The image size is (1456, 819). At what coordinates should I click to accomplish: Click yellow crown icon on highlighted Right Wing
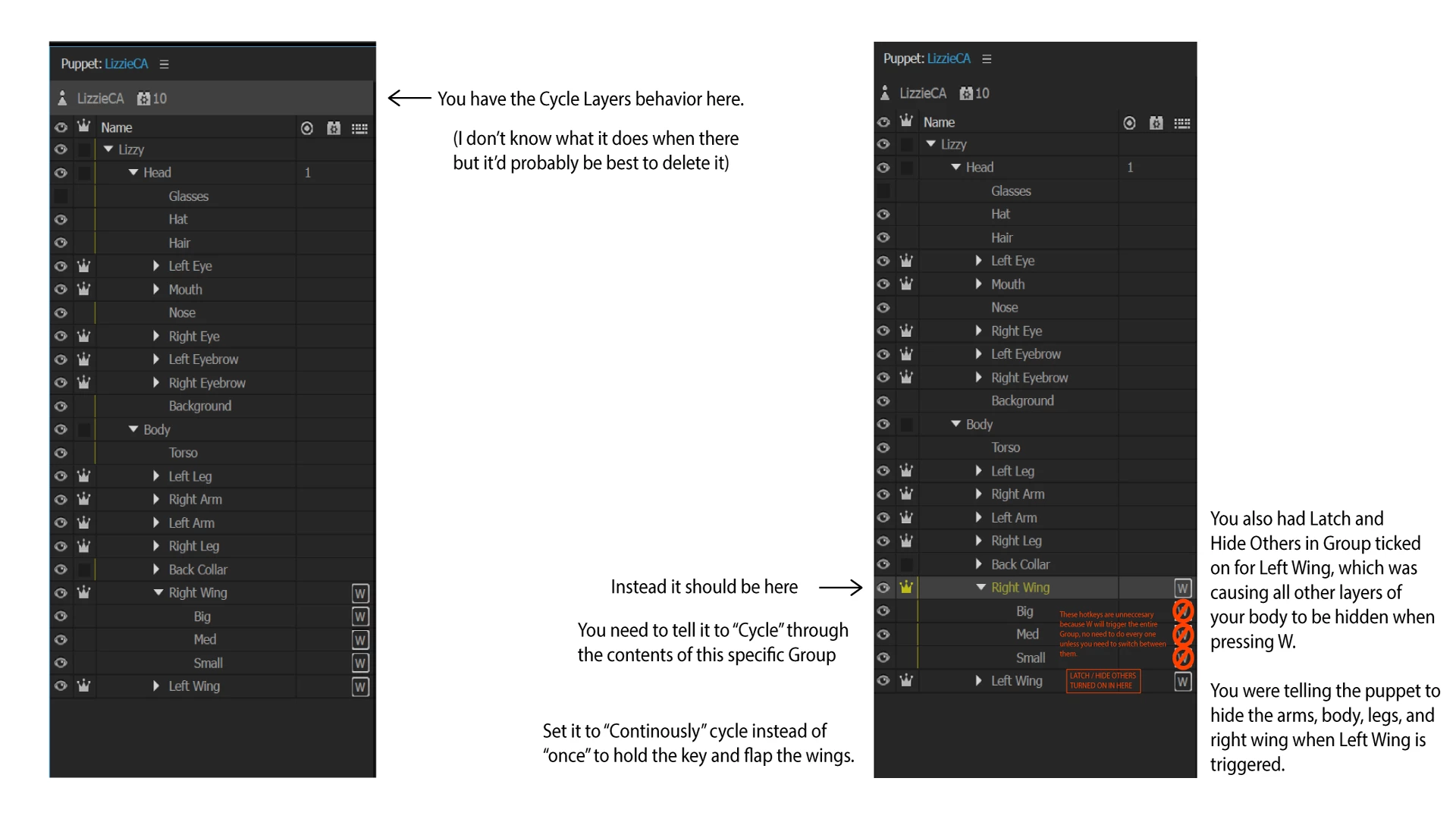click(906, 587)
